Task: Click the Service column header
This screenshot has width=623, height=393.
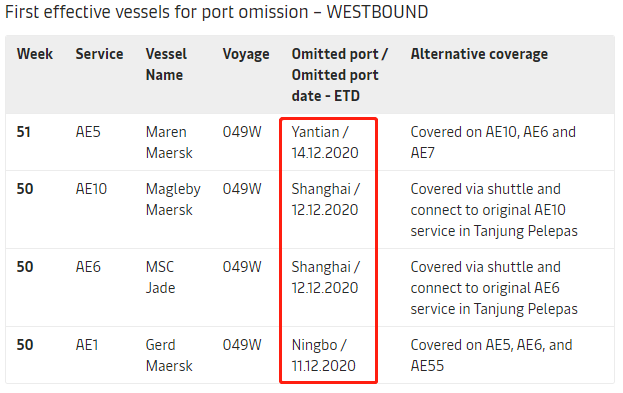Action: click(99, 54)
